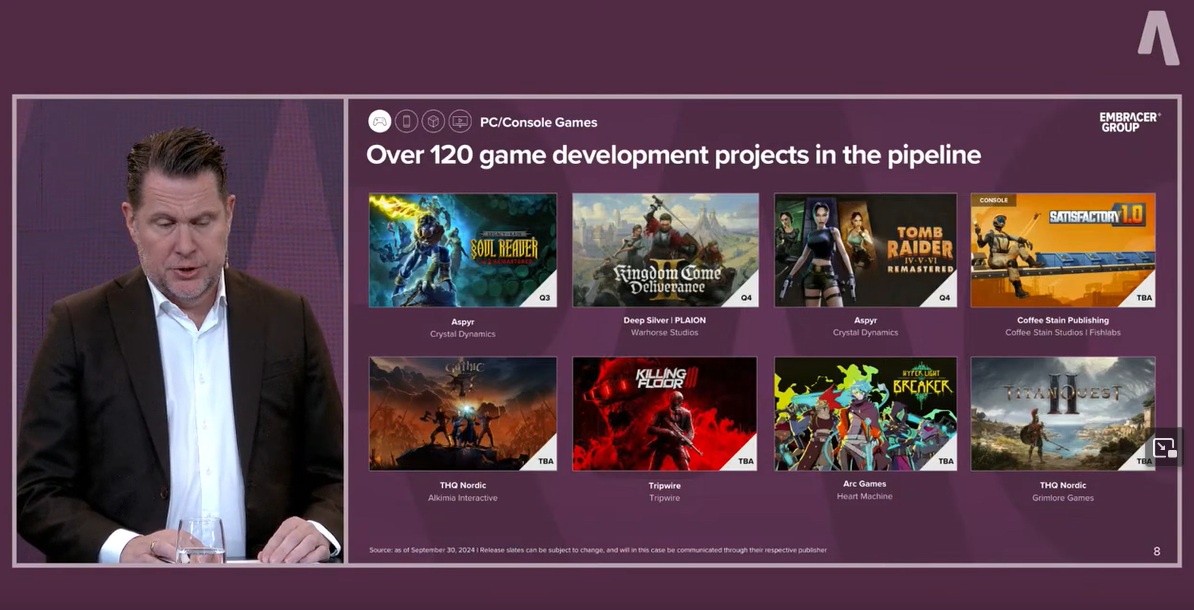Screen dimensions: 1194x610
Task: Click the slide page number 8
Action: pos(1157,551)
